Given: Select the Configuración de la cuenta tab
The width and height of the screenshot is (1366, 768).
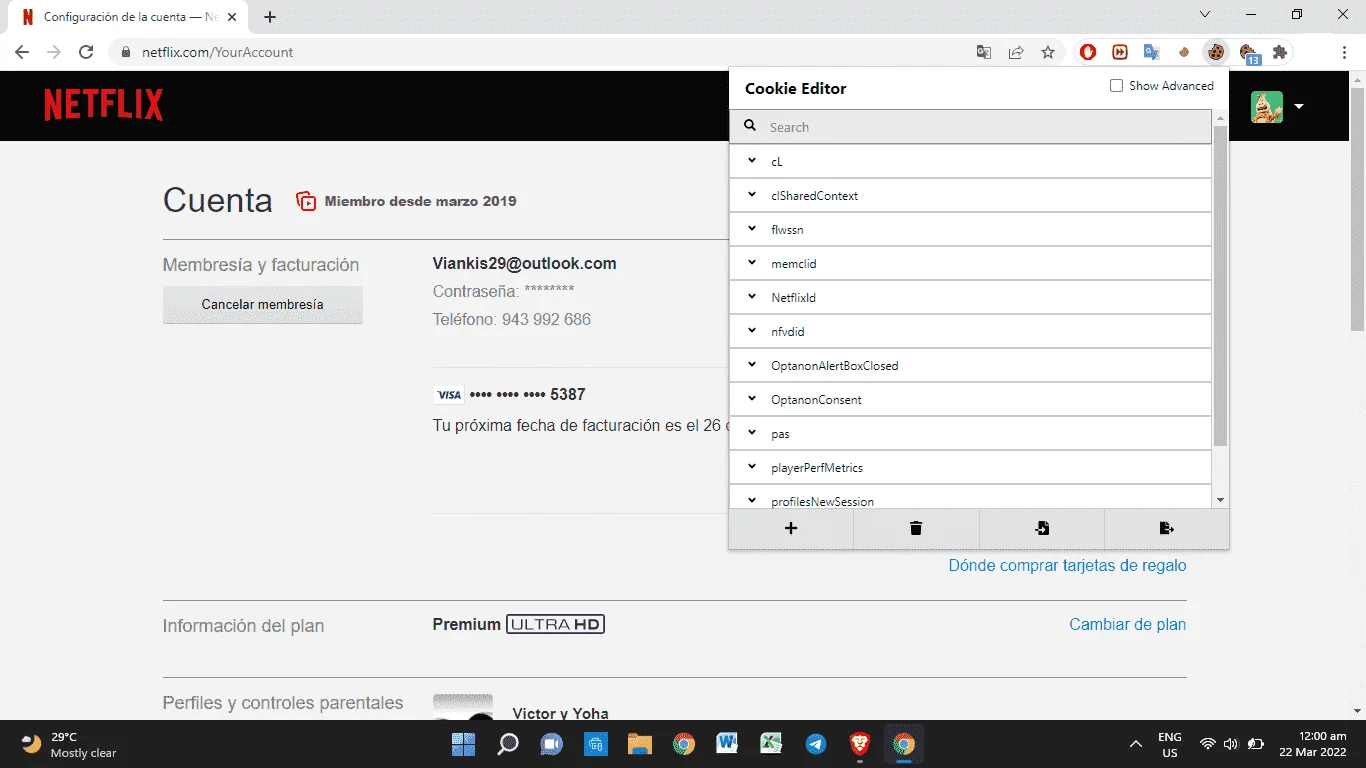Looking at the screenshot, I should 127,18.
